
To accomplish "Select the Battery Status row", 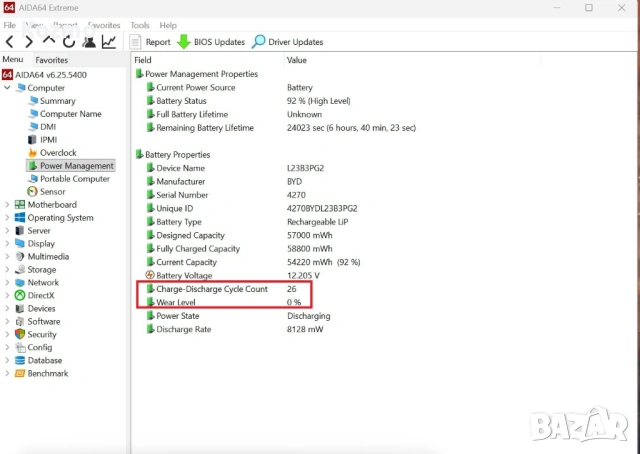I will (x=248, y=101).
